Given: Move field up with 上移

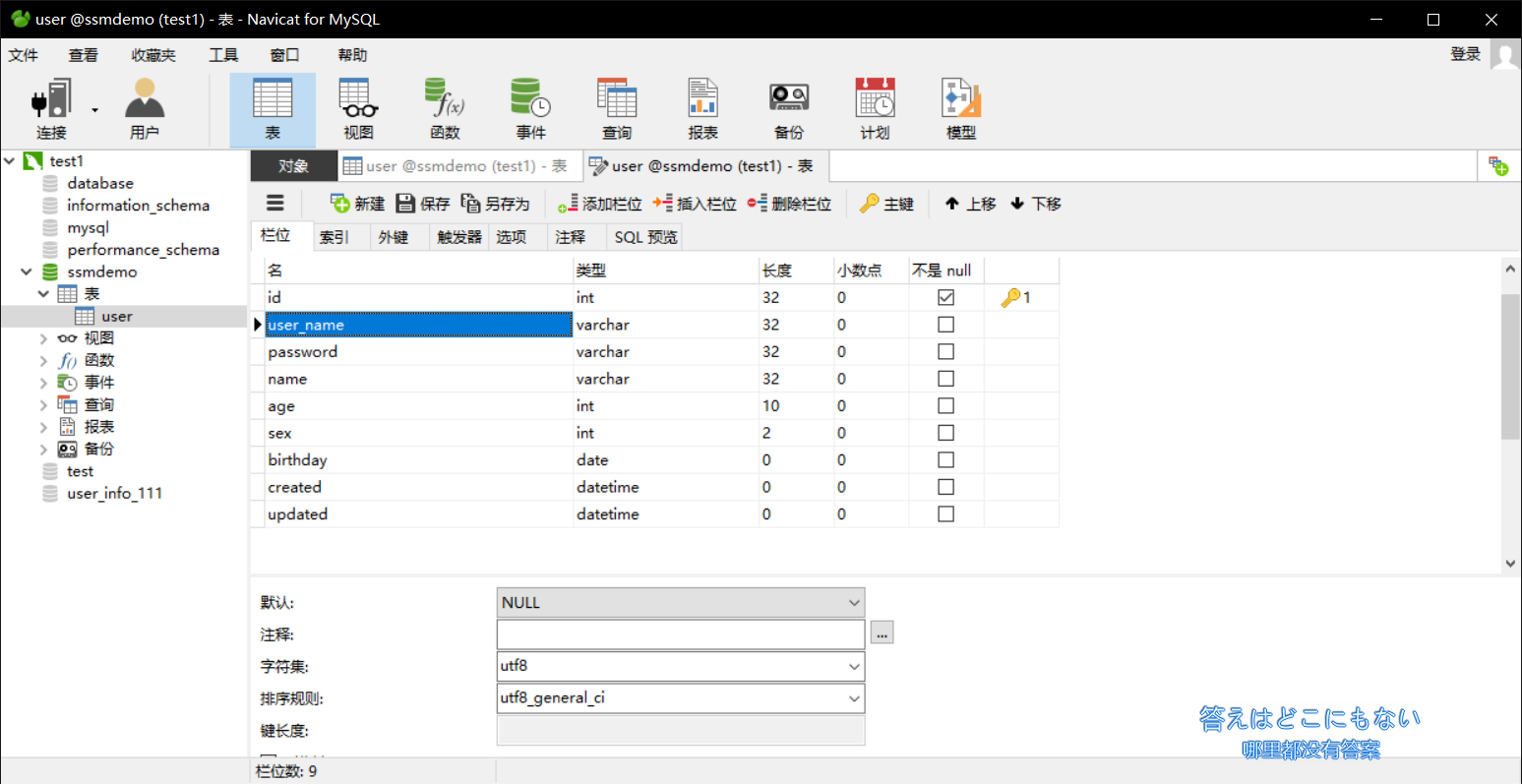Looking at the screenshot, I should 970,204.
